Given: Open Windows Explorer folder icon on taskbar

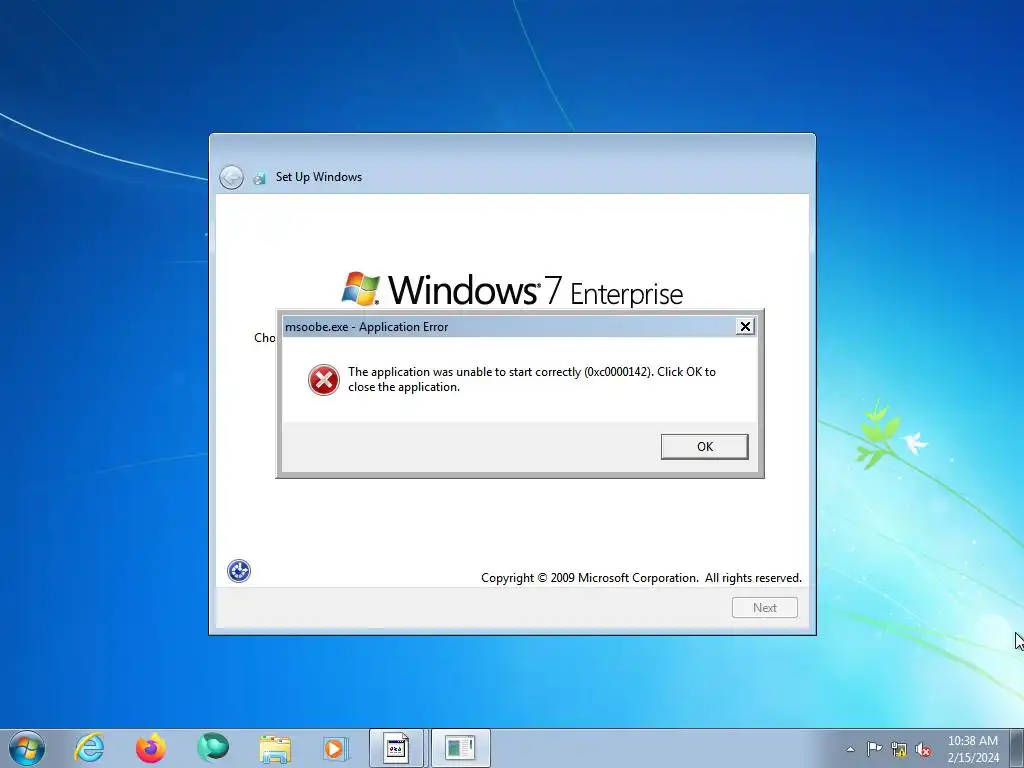Looking at the screenshot, I should click(x=275, y=749).
